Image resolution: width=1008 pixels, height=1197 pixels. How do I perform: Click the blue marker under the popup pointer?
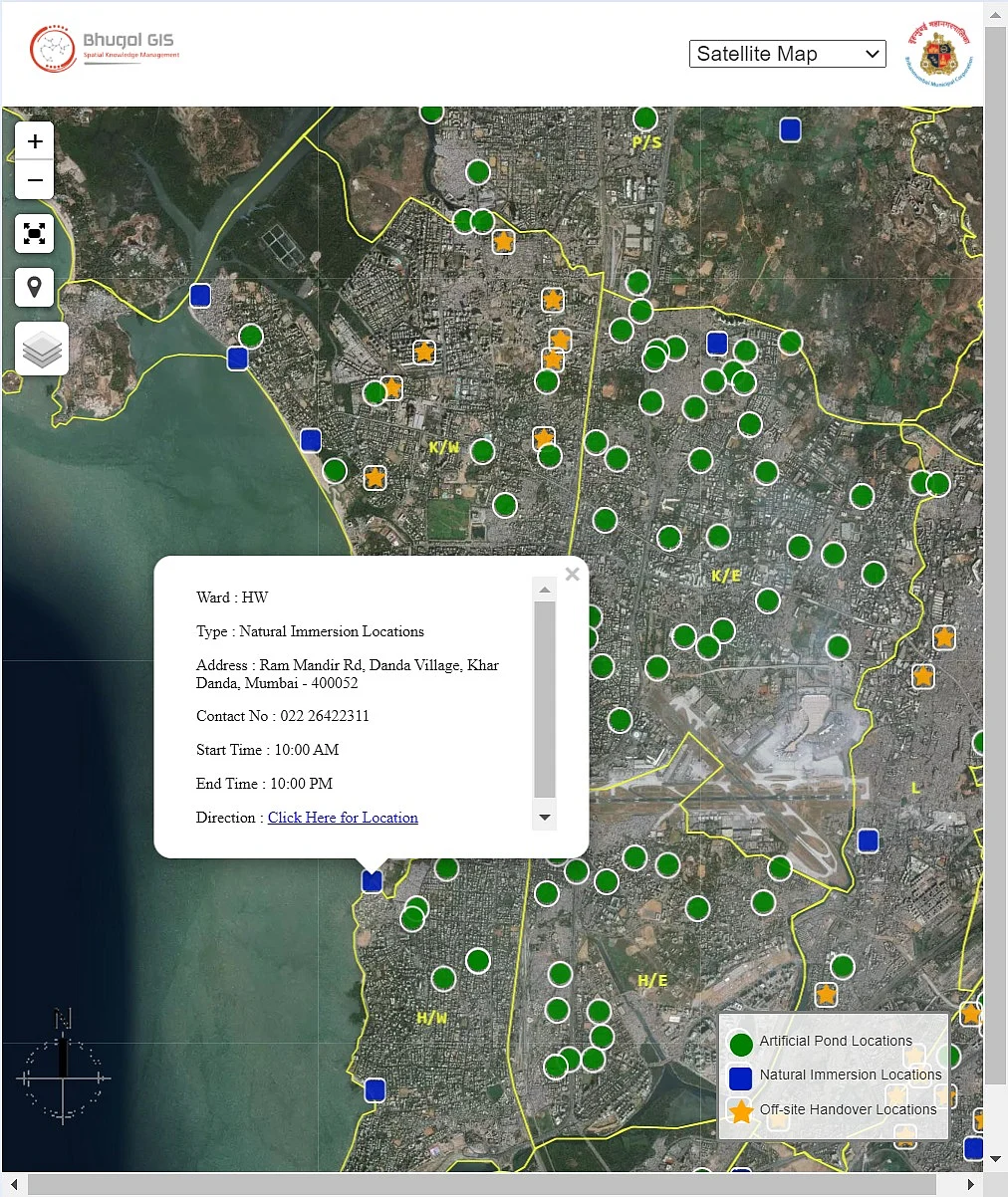[372, 880]
